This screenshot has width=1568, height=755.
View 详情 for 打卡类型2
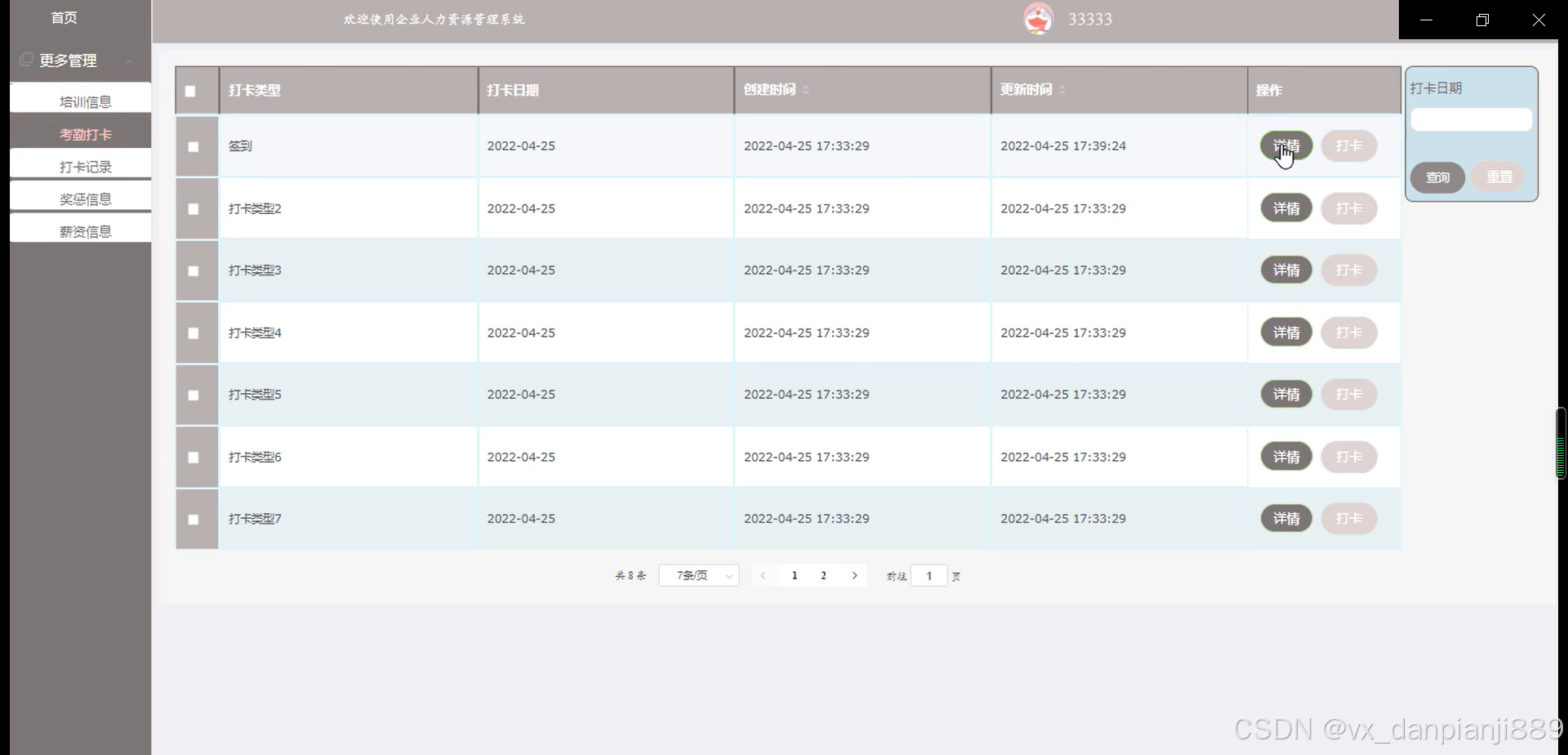(x=1286, y=208)
